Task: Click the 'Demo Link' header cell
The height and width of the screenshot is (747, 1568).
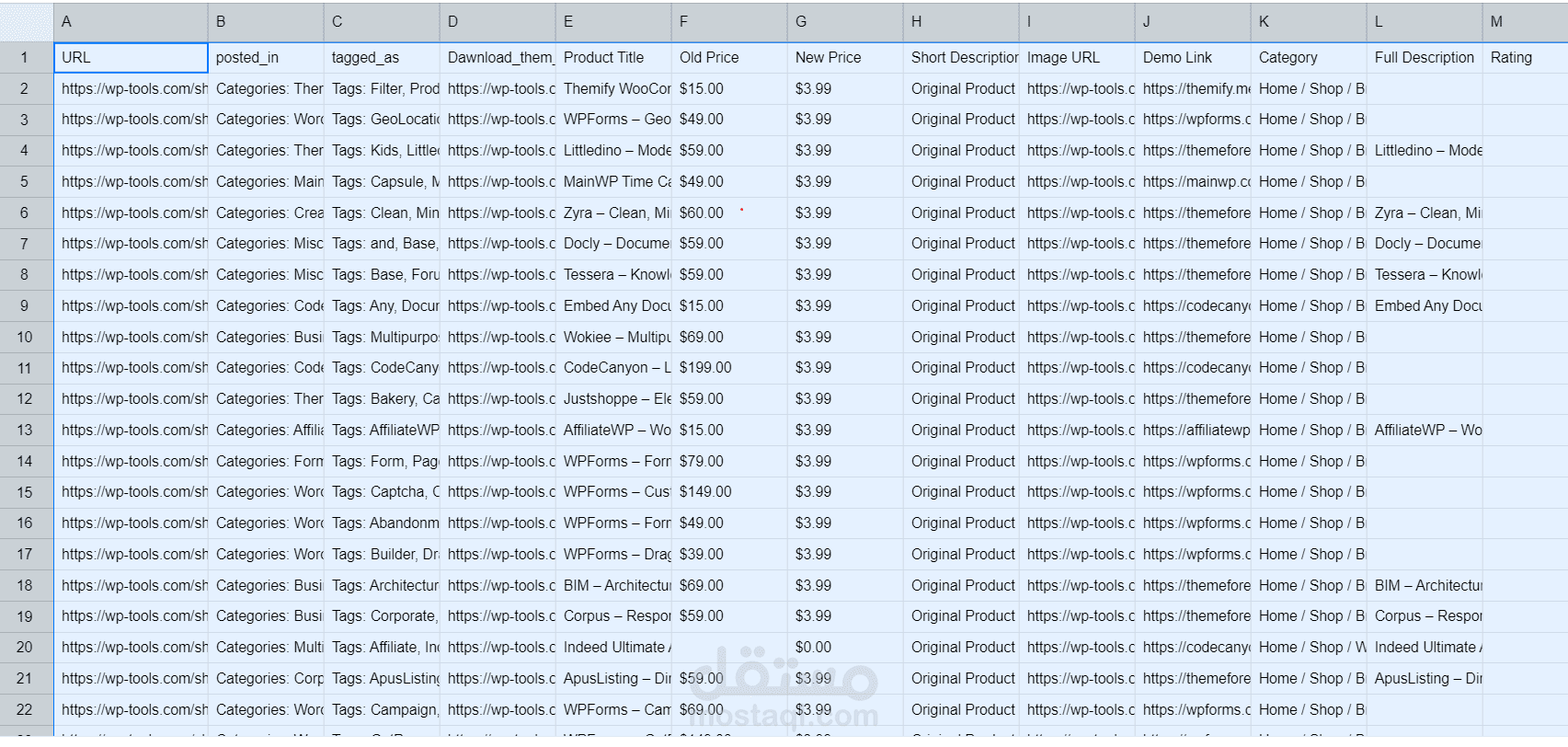Action: coord(1193,57)
